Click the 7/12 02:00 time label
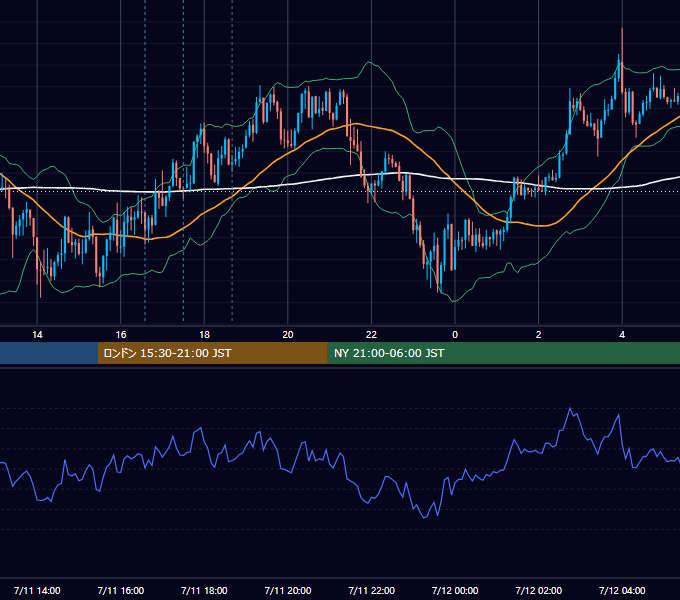The width and height of the screenshot is (680, 600). click(538, 590)
